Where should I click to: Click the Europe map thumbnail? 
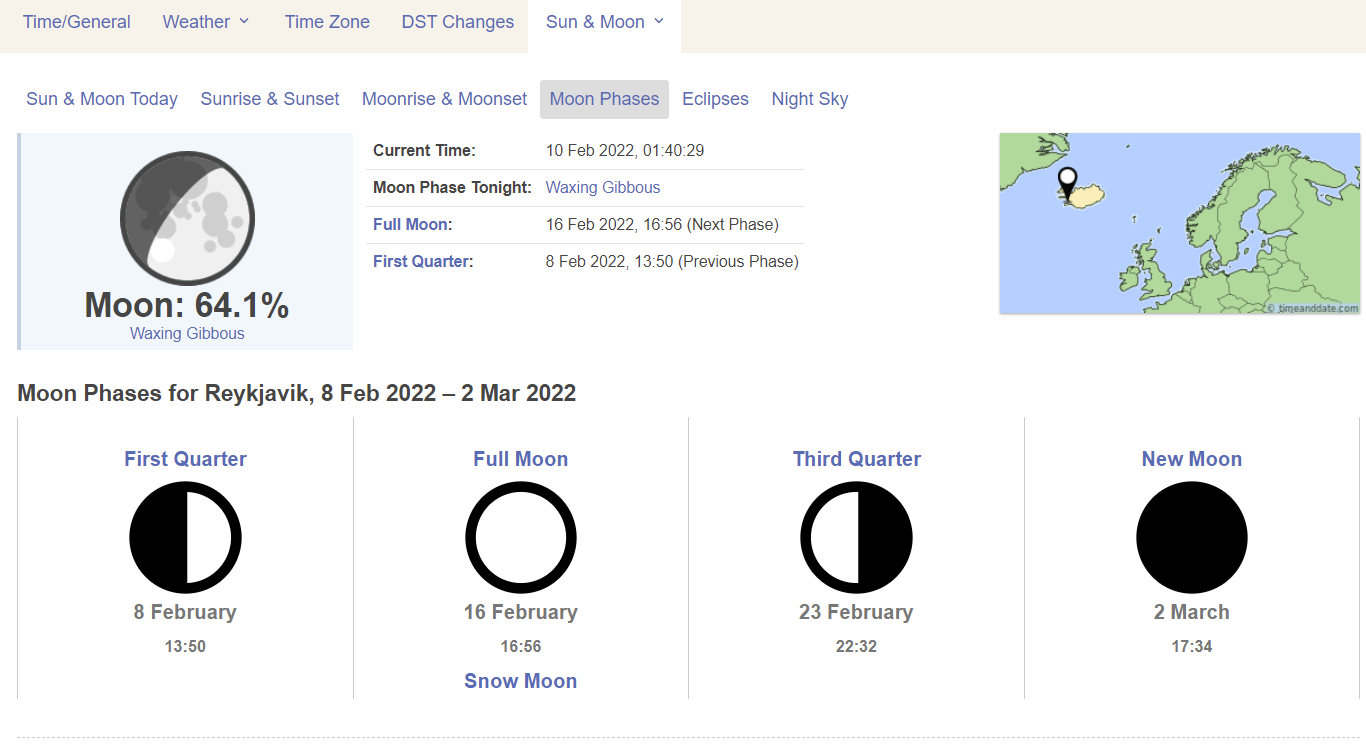pos(1180,224)
